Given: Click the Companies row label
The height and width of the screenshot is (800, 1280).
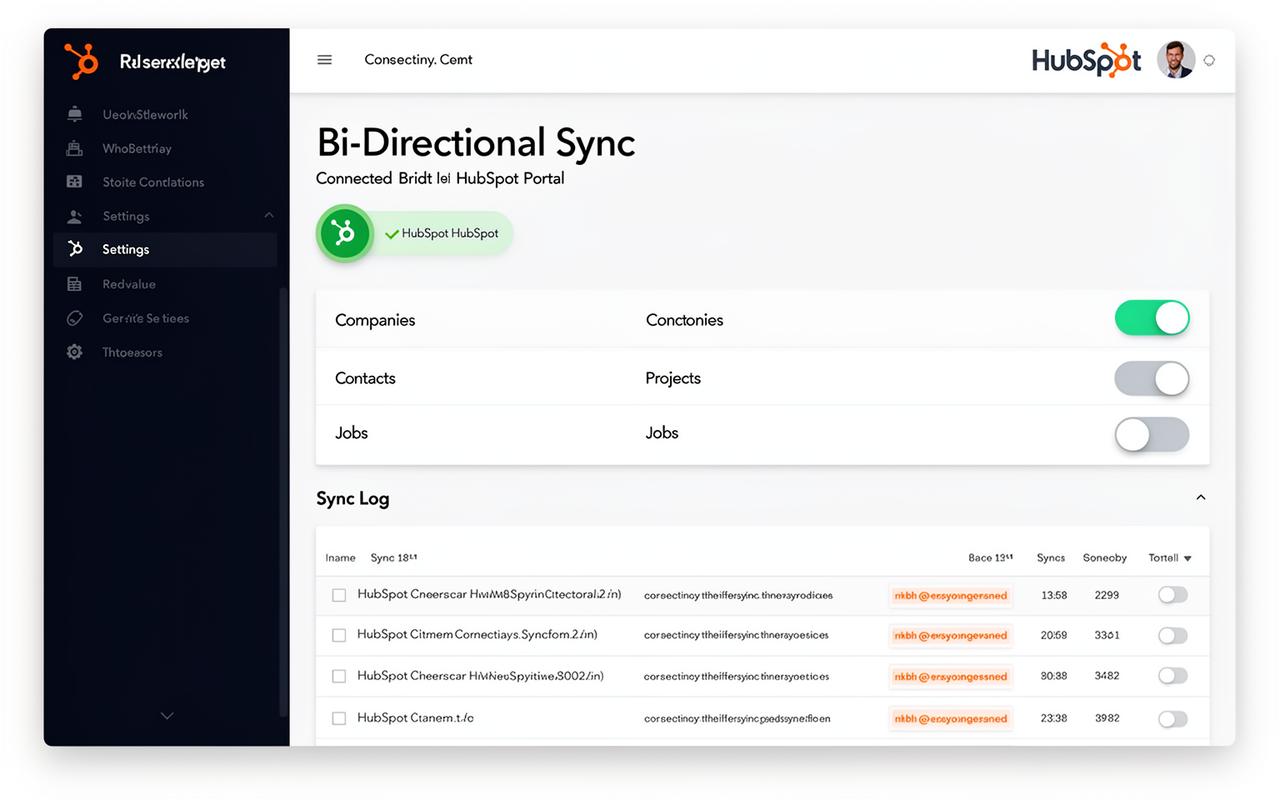Looking at the screenshot, I should [375, 320].
